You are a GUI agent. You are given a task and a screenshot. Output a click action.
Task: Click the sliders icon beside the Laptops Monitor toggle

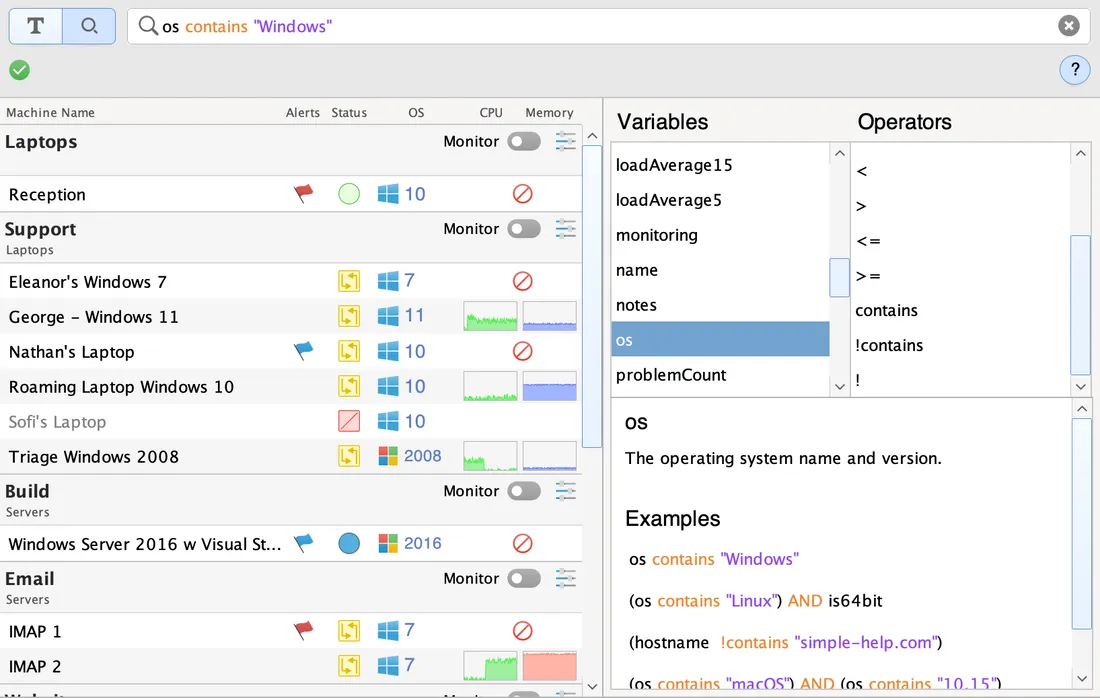[x=565, y=141]
